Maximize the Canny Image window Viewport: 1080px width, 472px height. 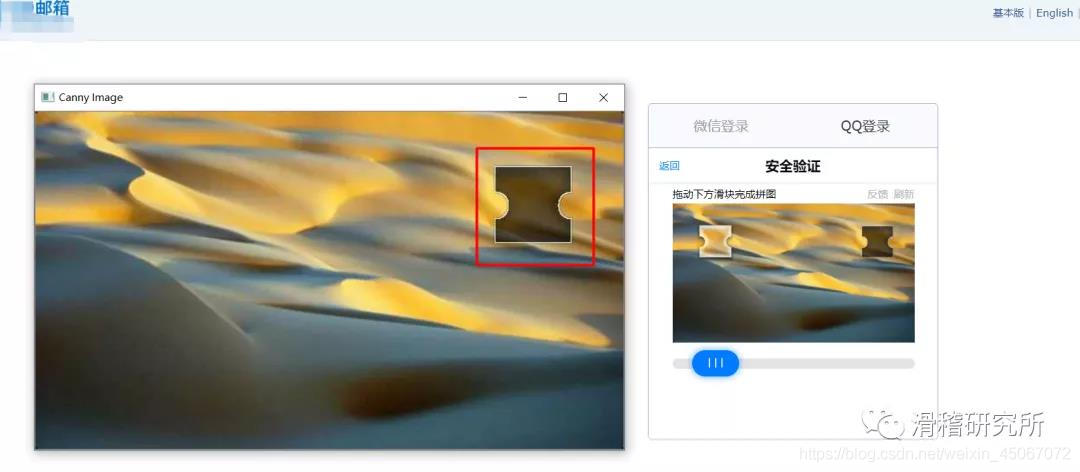coord(563,98)
